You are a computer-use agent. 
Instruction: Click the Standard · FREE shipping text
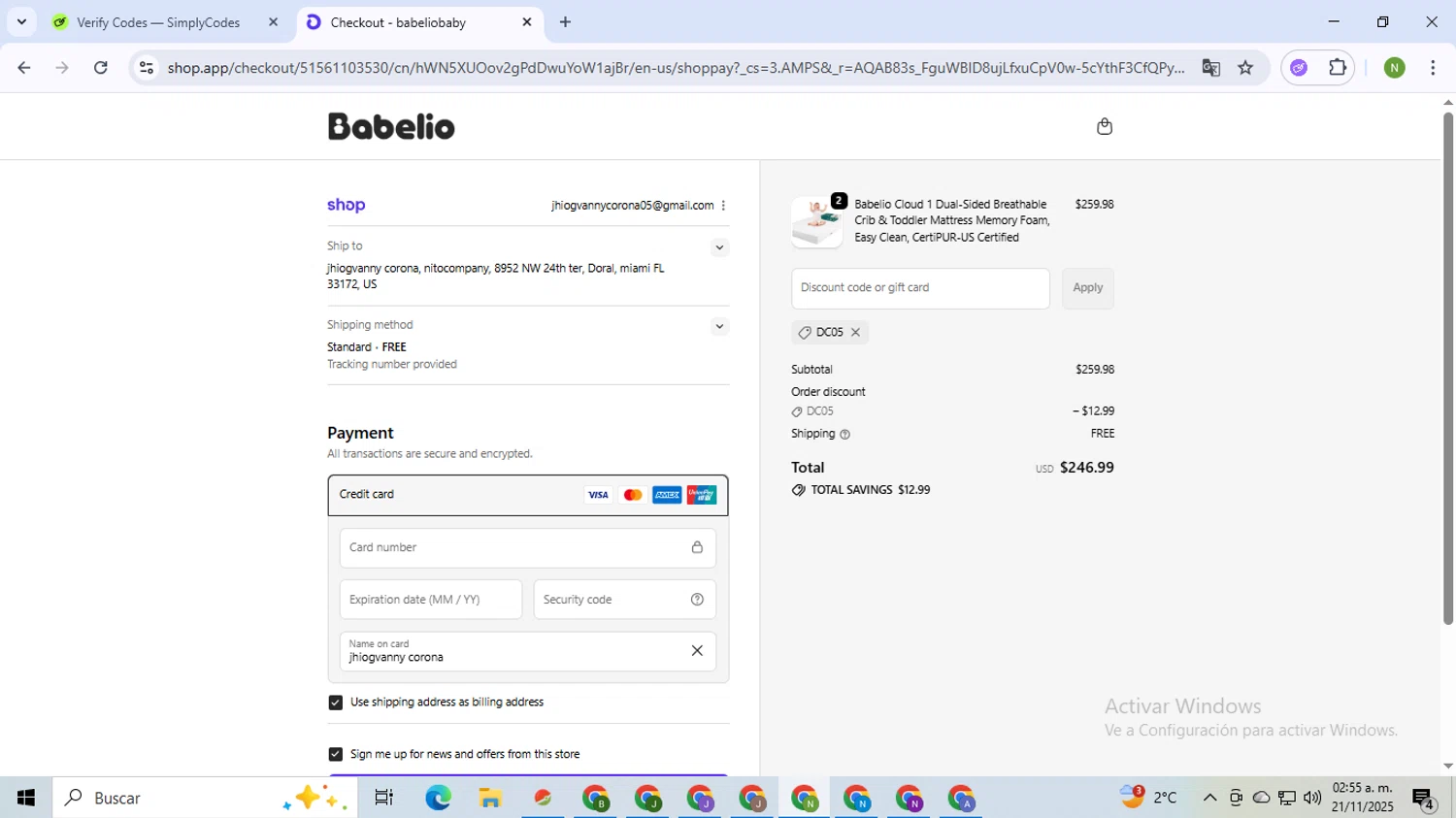point(367,347)
